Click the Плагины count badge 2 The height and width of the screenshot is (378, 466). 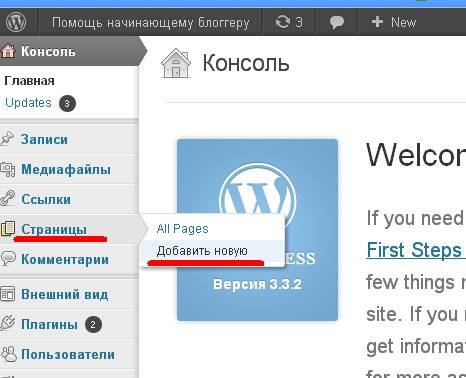93,325
